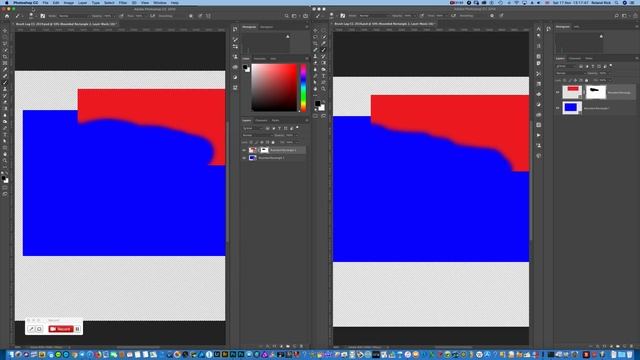Screen dimensions: 640x360
Task: Open Finder from the Dock
Action: [x=11, y=355]
